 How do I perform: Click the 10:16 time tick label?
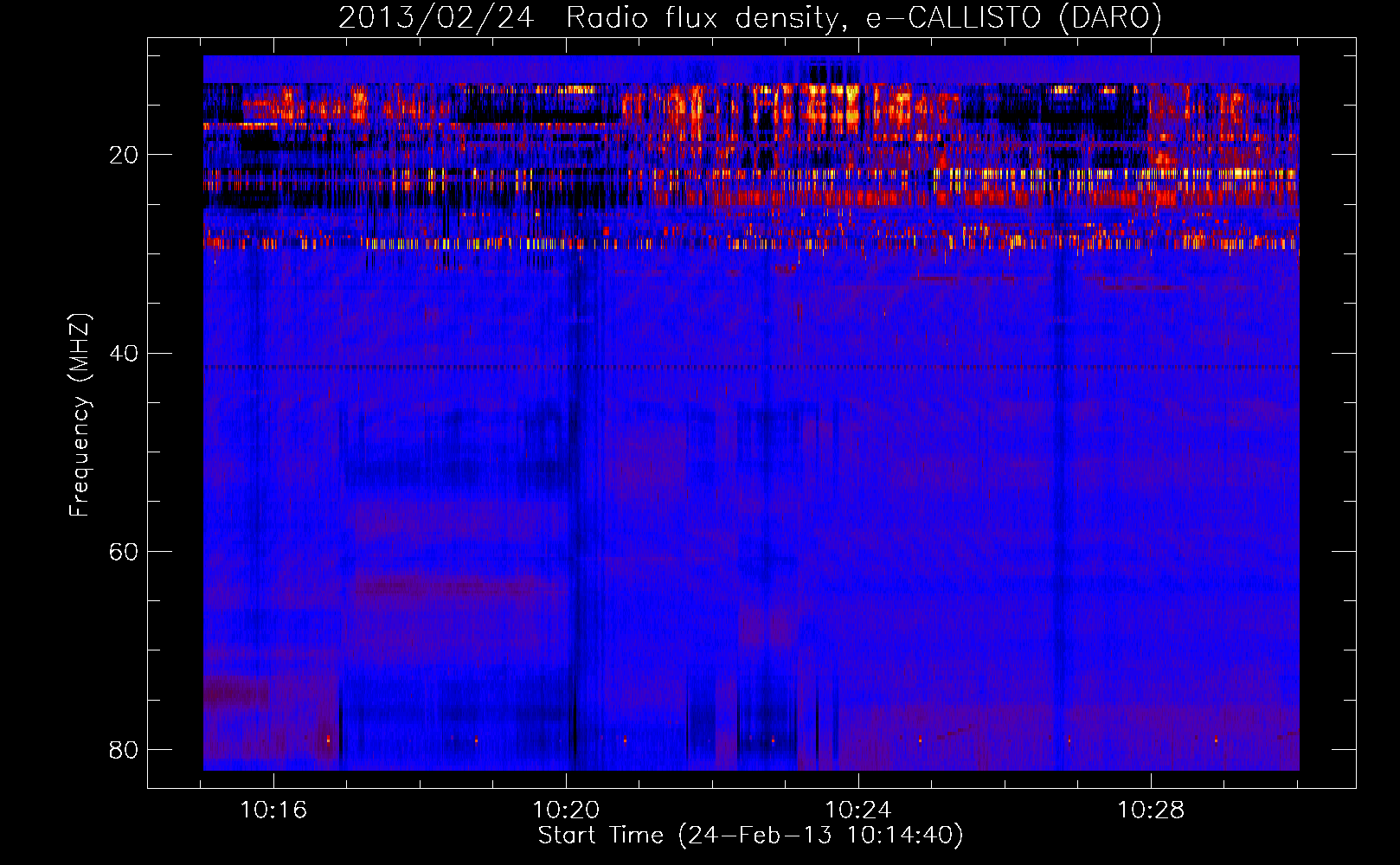tap(273, 811)
